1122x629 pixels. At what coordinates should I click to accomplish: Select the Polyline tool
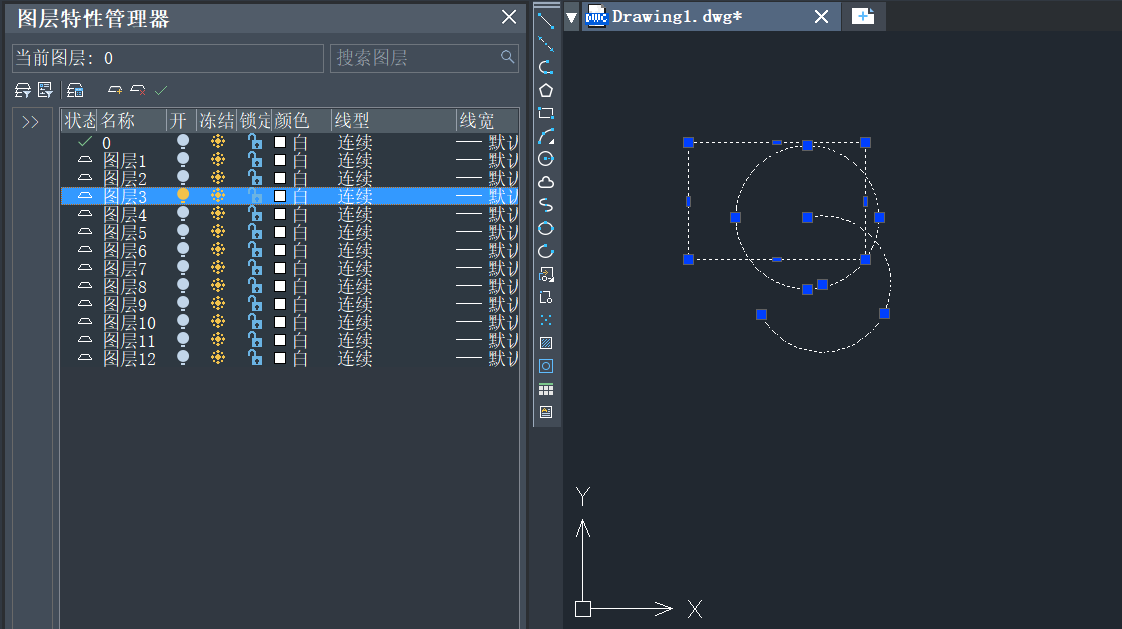(x=546, y=67)
